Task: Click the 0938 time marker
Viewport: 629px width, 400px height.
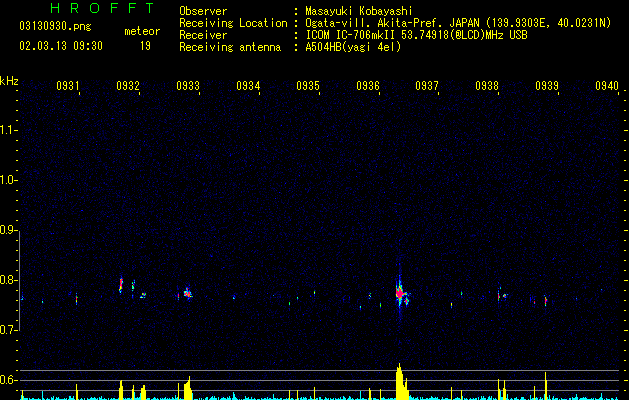Action: pos(487,85)
